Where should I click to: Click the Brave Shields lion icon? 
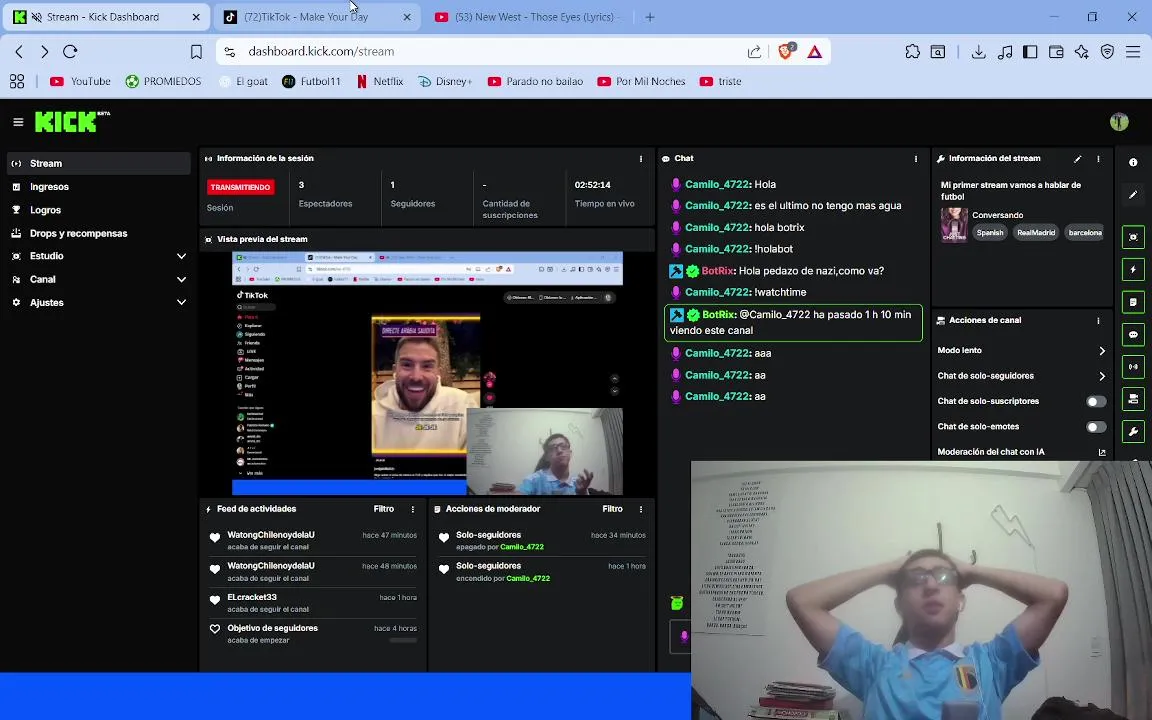pyautogui.click(x=786, y=51)
